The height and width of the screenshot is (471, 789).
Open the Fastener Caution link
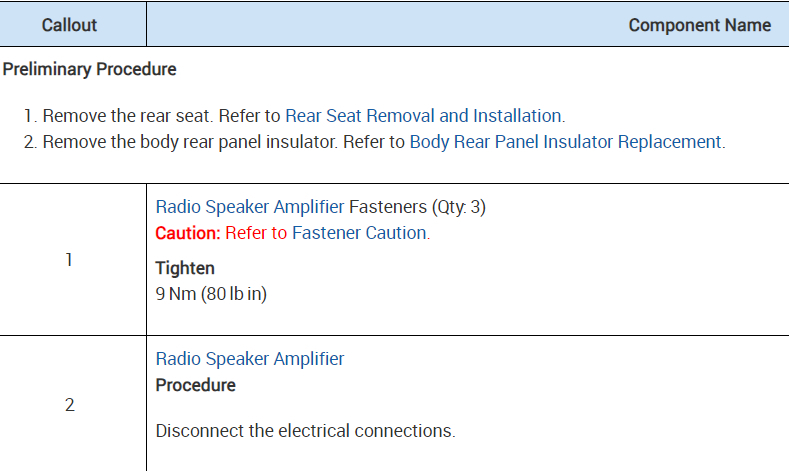360,233
